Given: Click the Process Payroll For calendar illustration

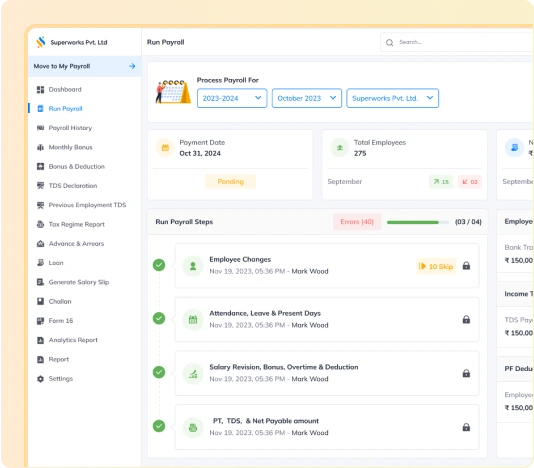Looking at the screenshot, I should click(173, 92).
